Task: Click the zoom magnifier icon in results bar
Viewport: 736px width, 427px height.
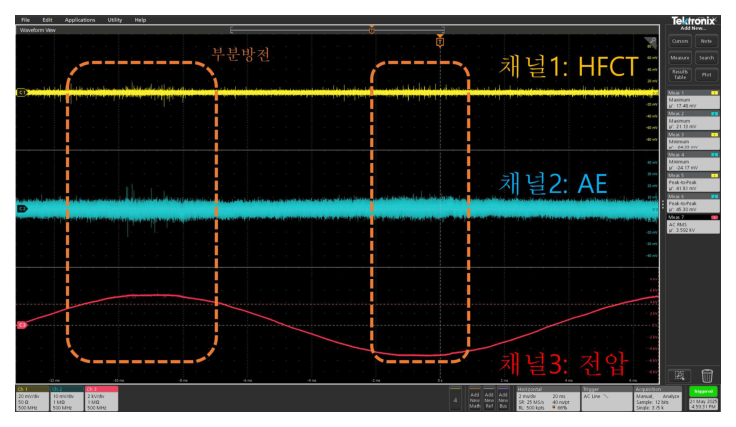Action: pos(680,374)
